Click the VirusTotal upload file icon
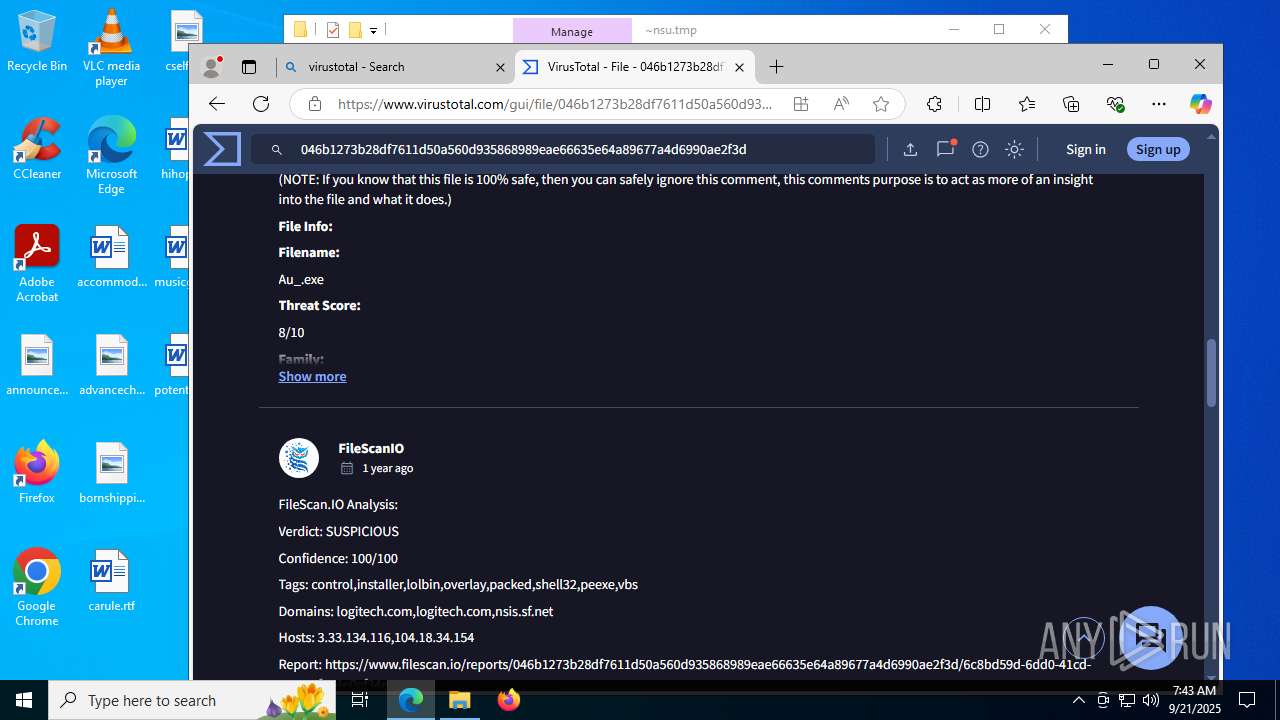 910,149
